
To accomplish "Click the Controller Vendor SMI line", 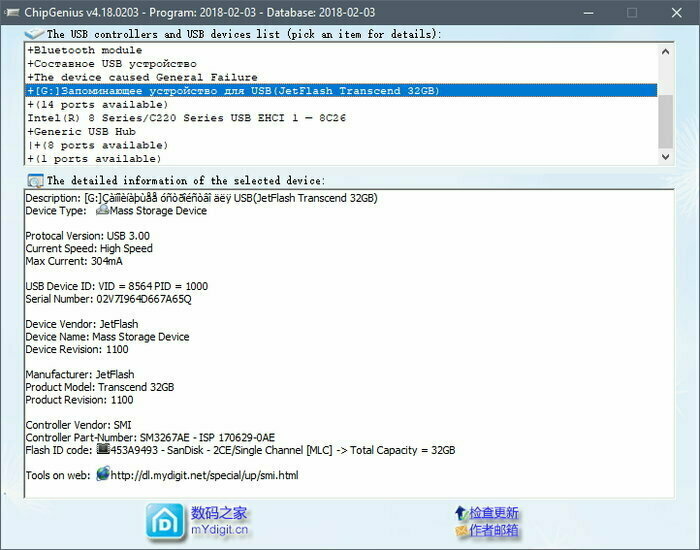I will point(78,425).
